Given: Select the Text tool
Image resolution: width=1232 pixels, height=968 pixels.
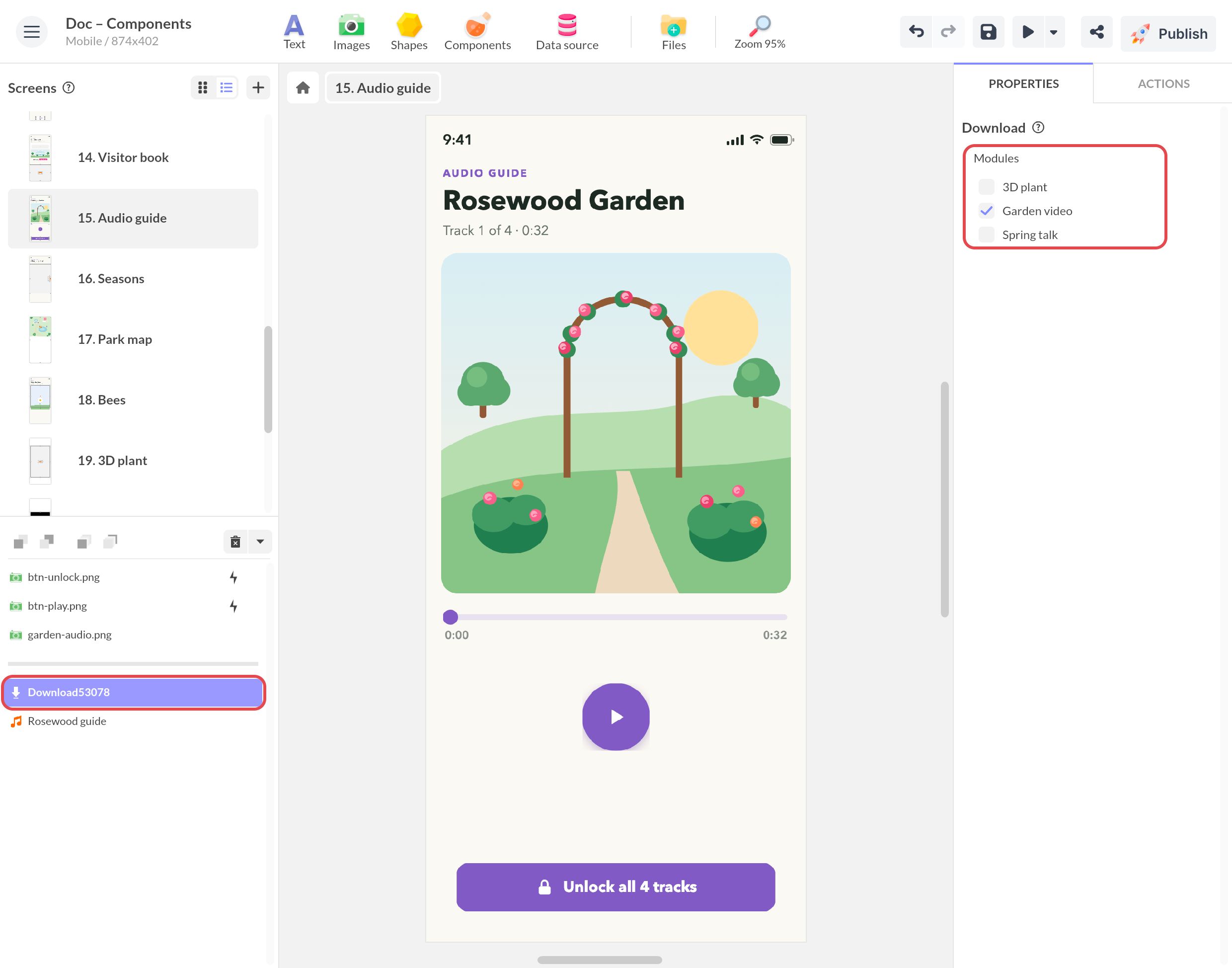Looking at the screenshot, I should point(294,32).
